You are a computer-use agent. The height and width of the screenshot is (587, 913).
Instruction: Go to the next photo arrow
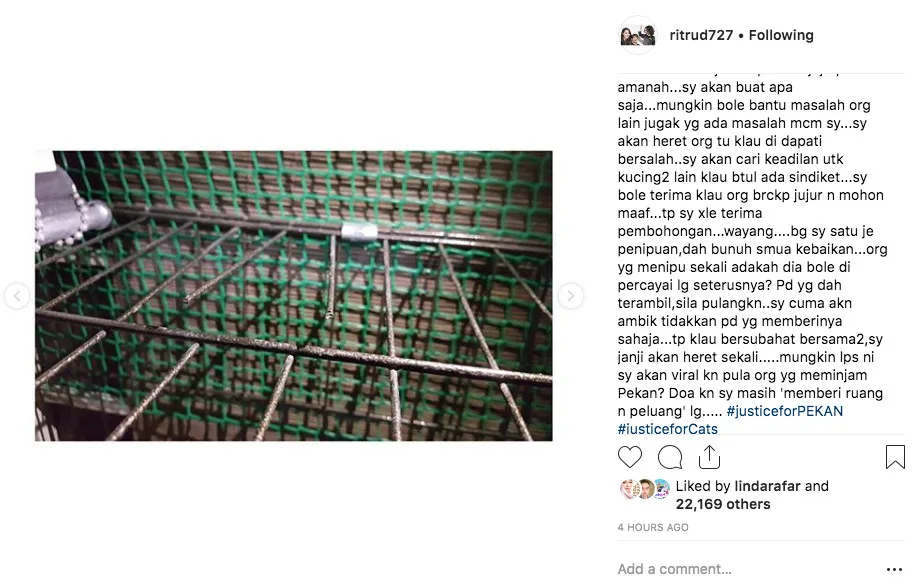tap(571, 296)
